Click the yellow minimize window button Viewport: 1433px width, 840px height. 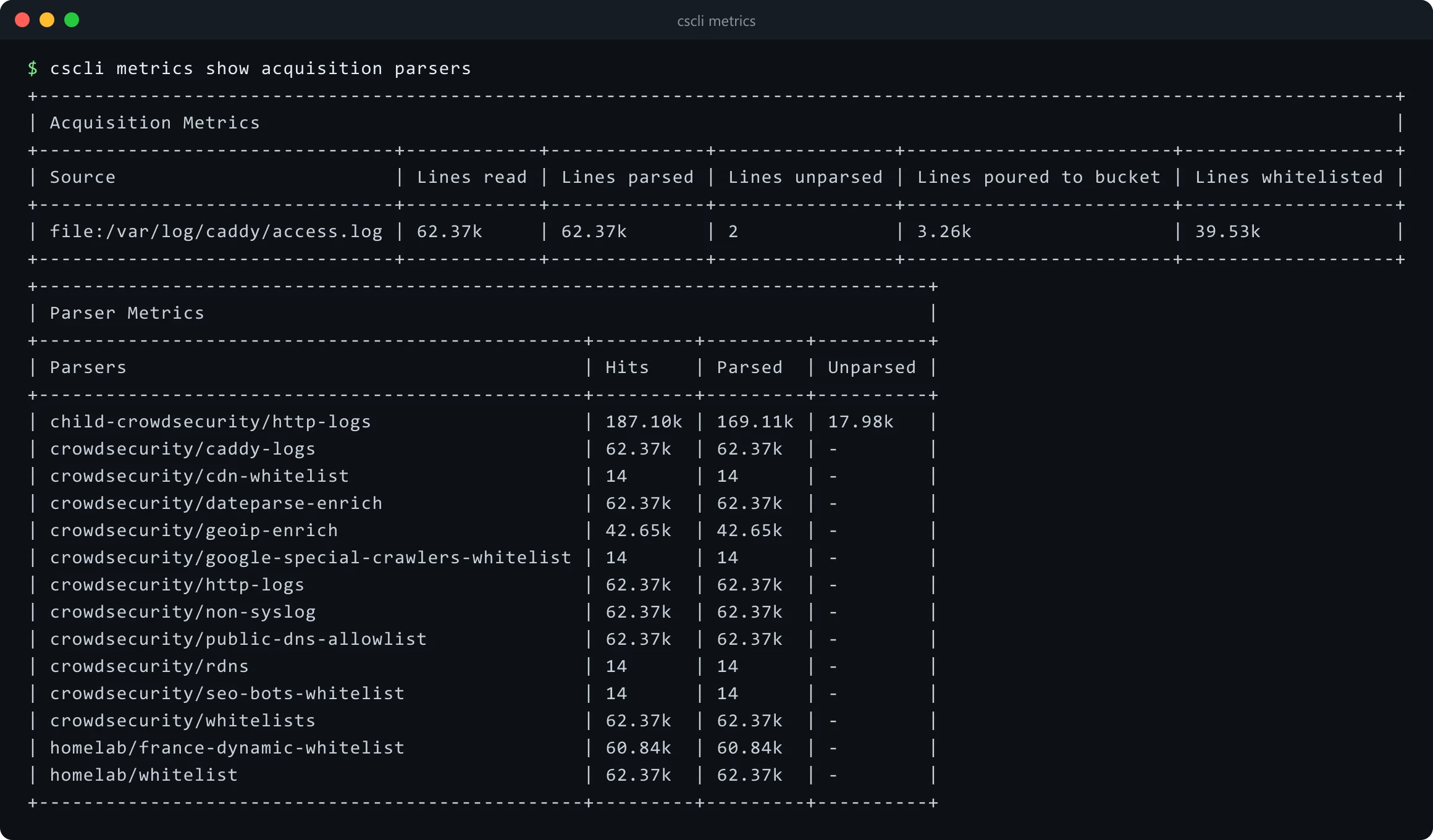pyautogui.click(x=47, y=20)
